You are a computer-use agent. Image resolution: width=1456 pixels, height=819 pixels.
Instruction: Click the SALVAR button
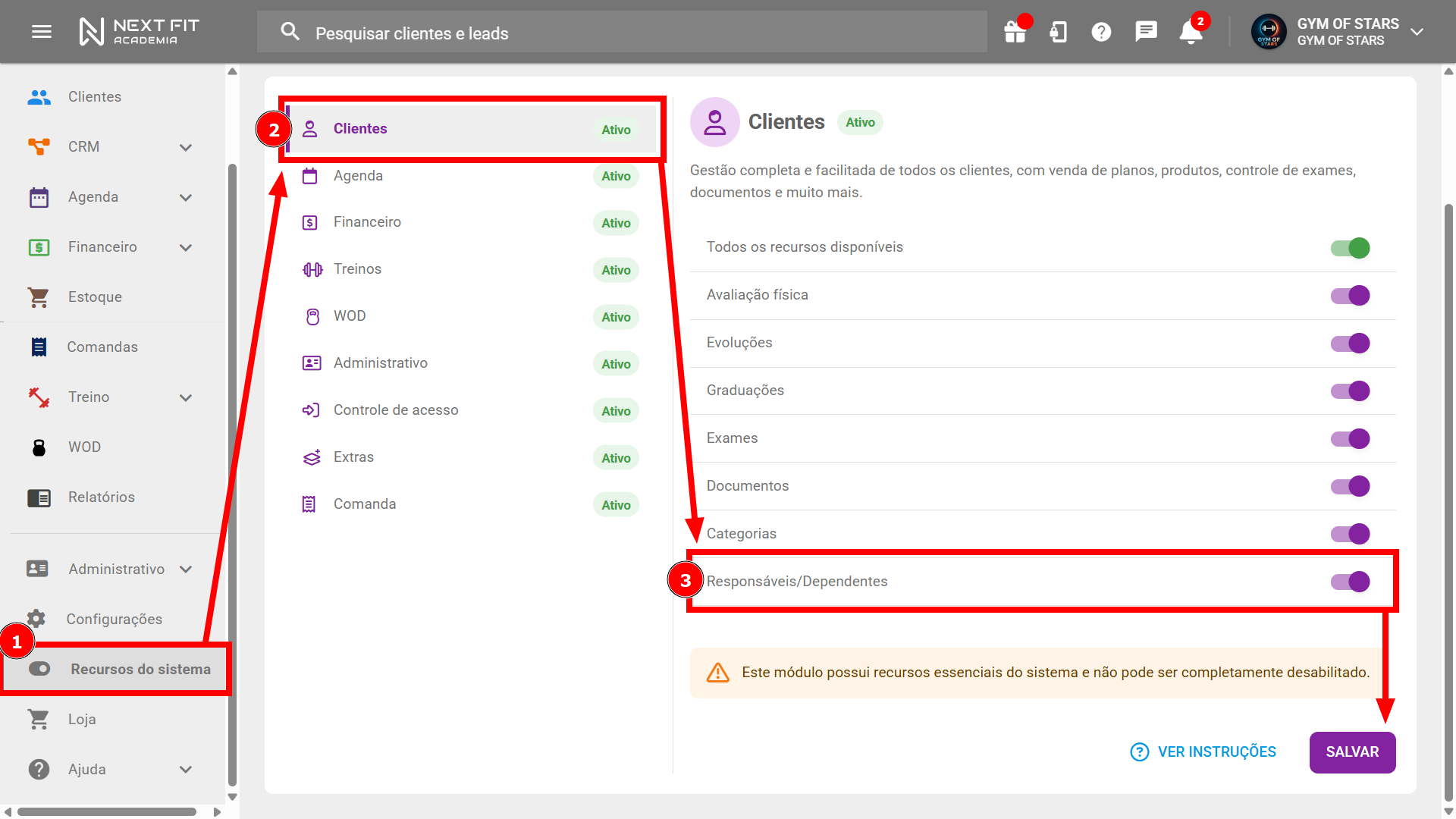point(1352,752)
